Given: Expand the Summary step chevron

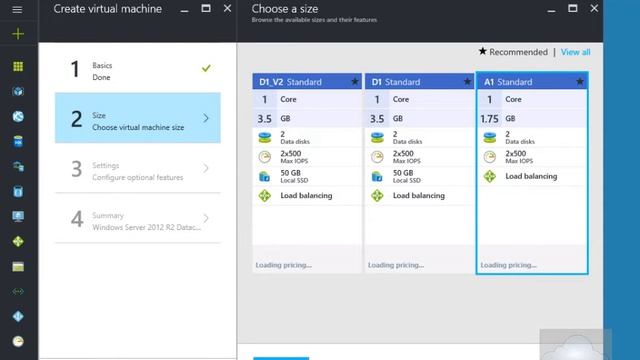Looking at the screenshot, I should coord(206,218).
